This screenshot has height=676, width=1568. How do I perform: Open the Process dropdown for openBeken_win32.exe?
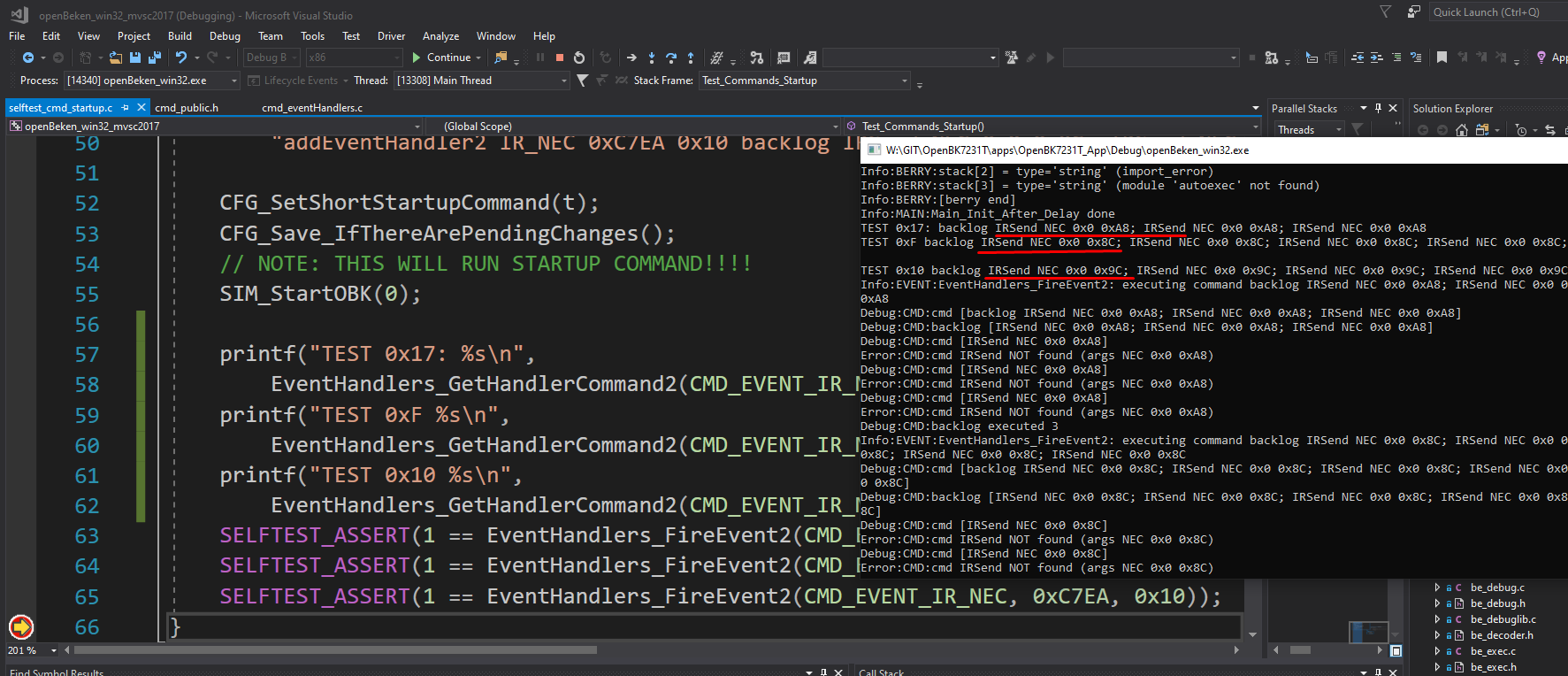pos(234,81)
